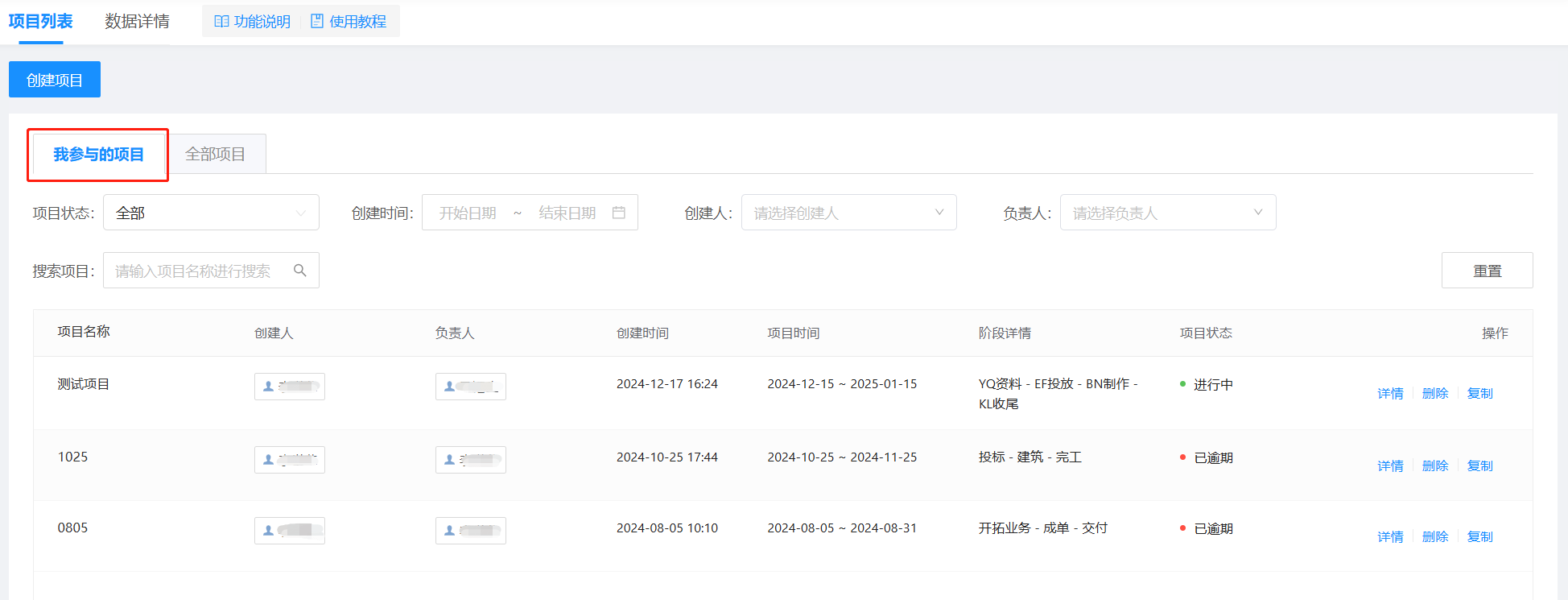
Task: Click the blue 创建项目 button
Action: 55,80
